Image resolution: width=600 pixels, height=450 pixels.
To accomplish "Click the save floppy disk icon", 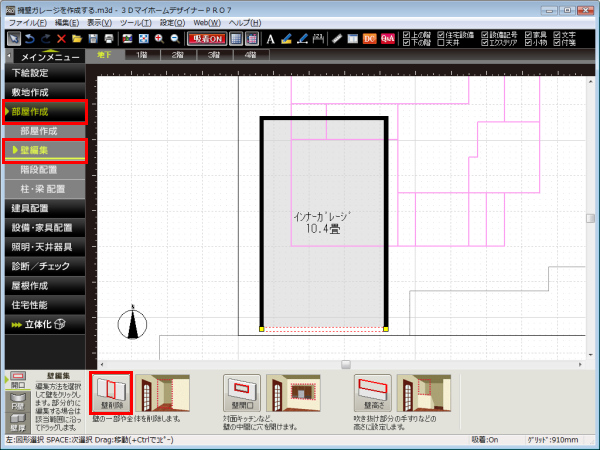I will pos(93,38).
